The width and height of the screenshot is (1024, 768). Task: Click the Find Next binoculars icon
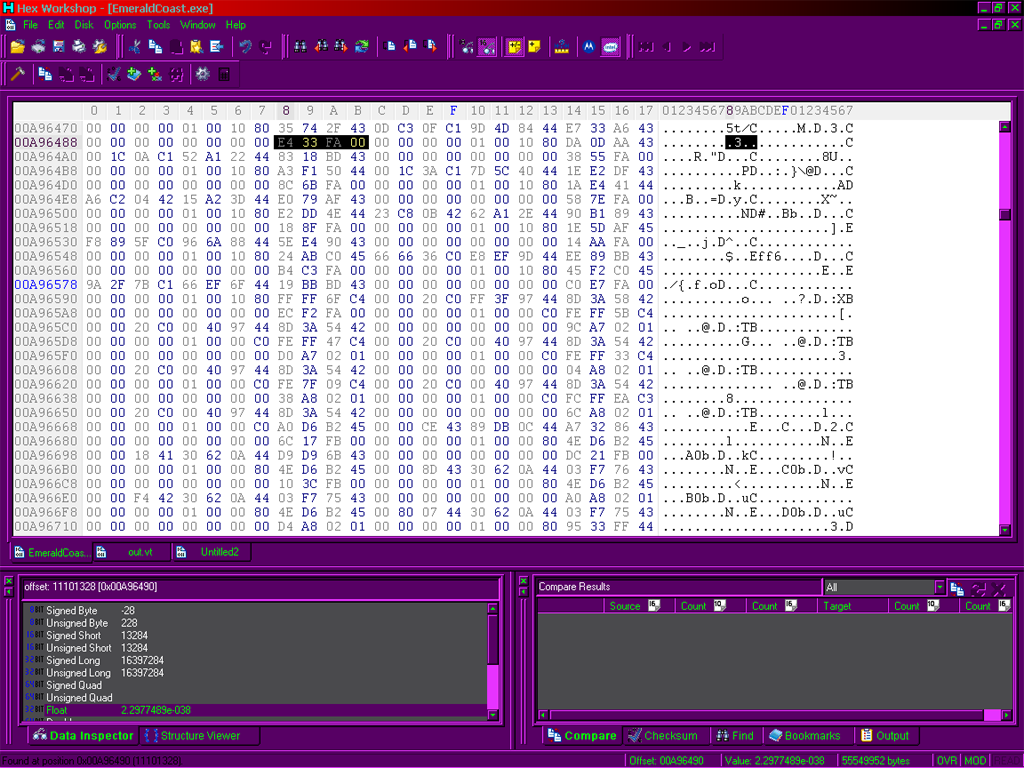[341, 46]
